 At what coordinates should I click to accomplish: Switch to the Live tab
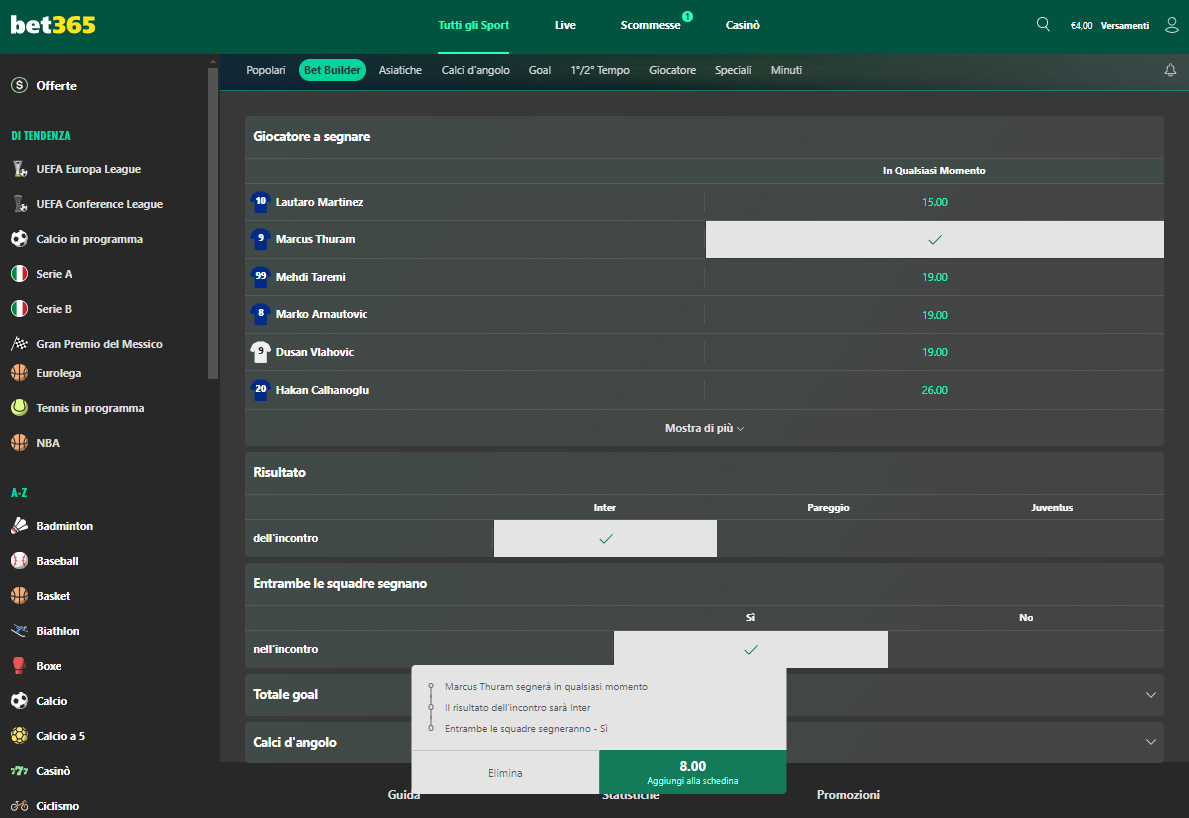(565, 25)
